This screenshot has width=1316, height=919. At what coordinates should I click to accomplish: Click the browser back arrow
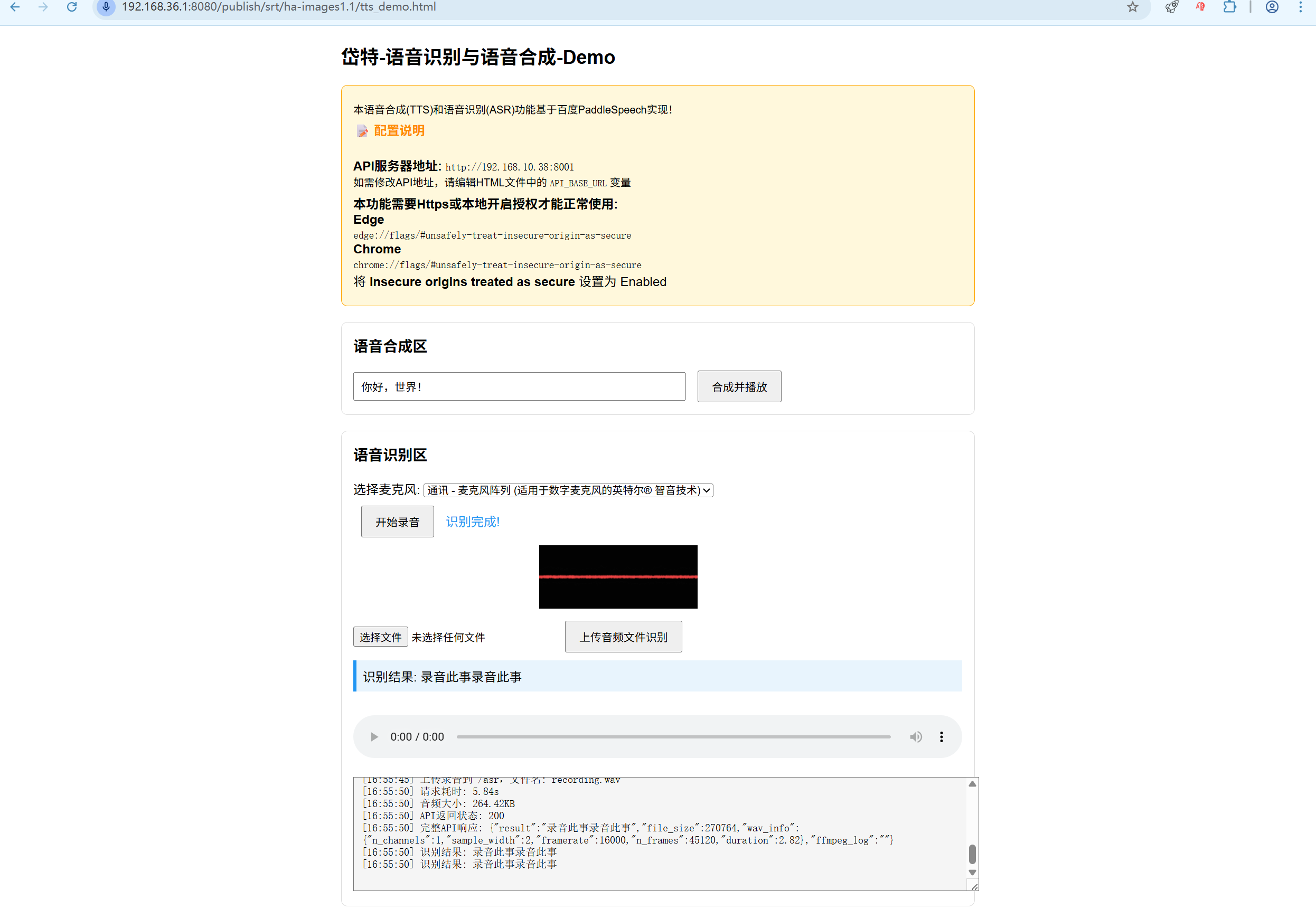click(x=15, y=7)
